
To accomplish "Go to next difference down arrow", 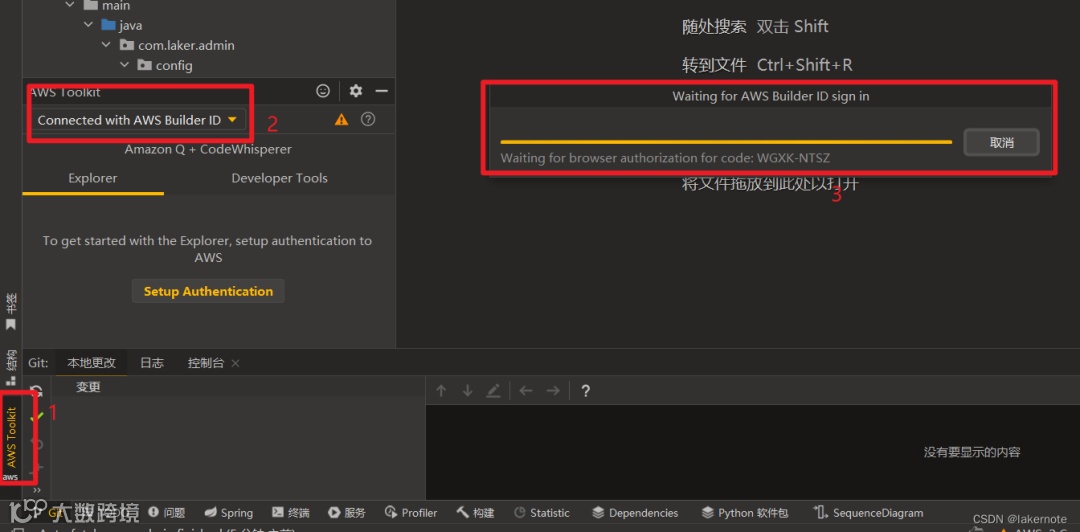I will pos(468,391).
